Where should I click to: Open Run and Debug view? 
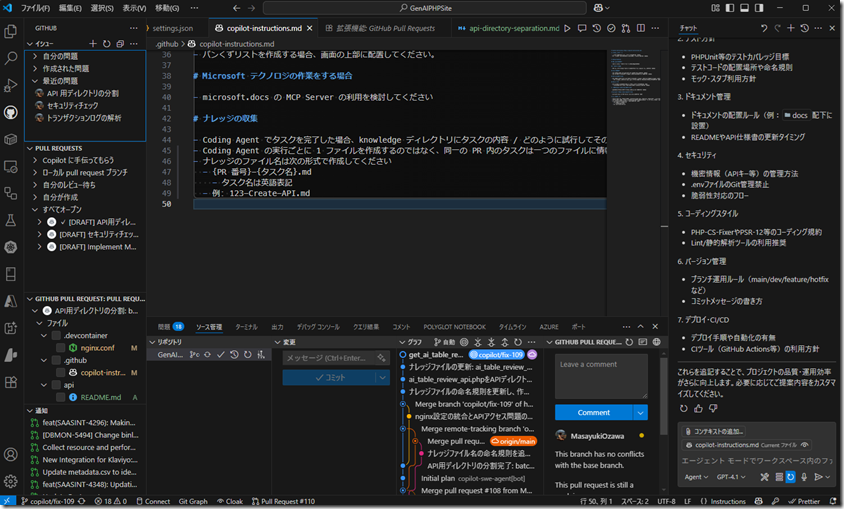coord(10,85)
